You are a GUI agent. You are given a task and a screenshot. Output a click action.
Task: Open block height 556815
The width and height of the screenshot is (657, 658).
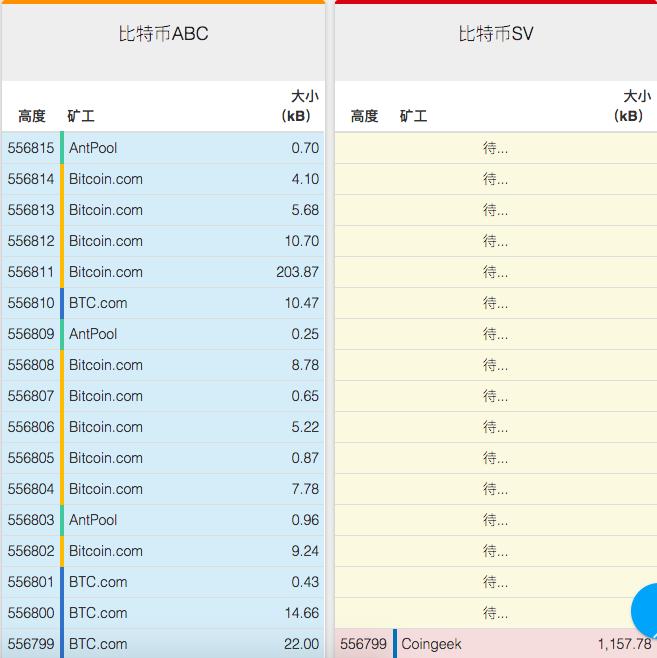(31, 148)
